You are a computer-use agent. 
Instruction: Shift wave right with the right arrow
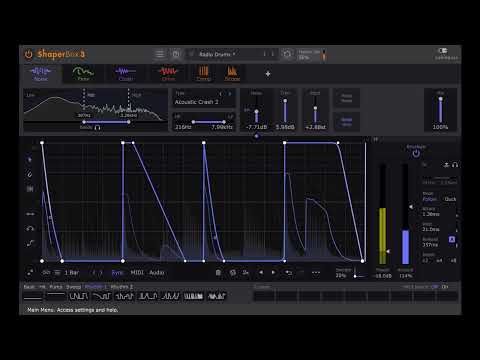273,272
